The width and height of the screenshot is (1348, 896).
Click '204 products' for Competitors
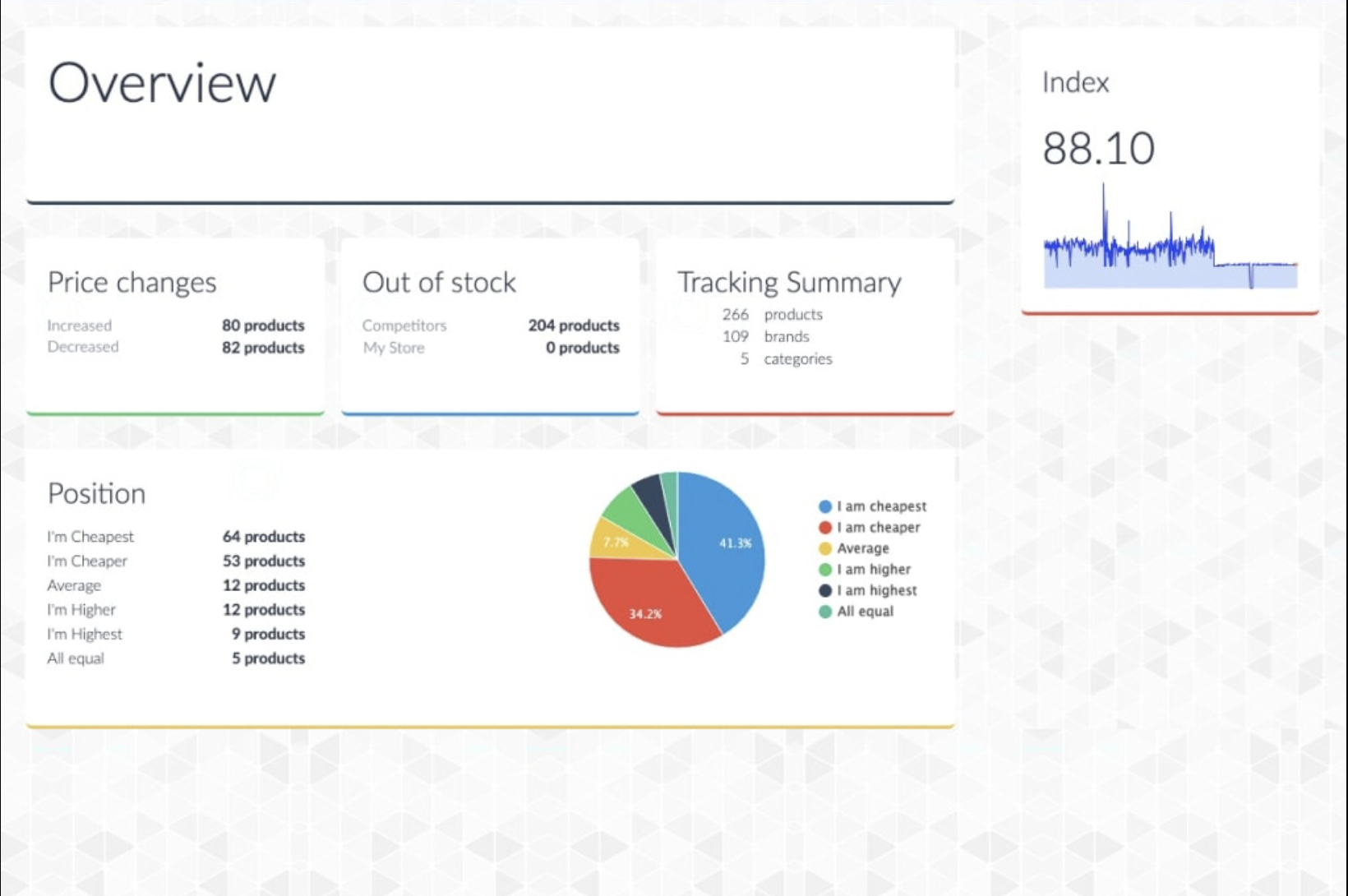(574, 326)
